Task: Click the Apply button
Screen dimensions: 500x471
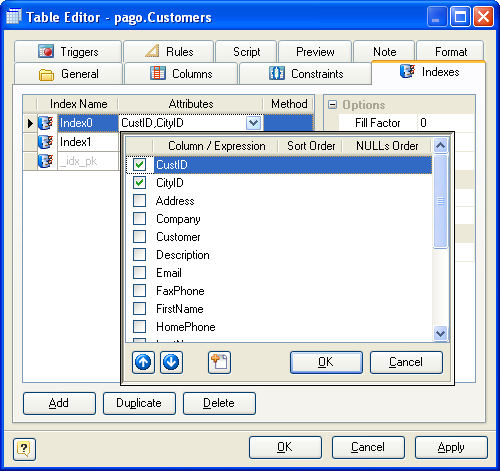Action: 451,447
